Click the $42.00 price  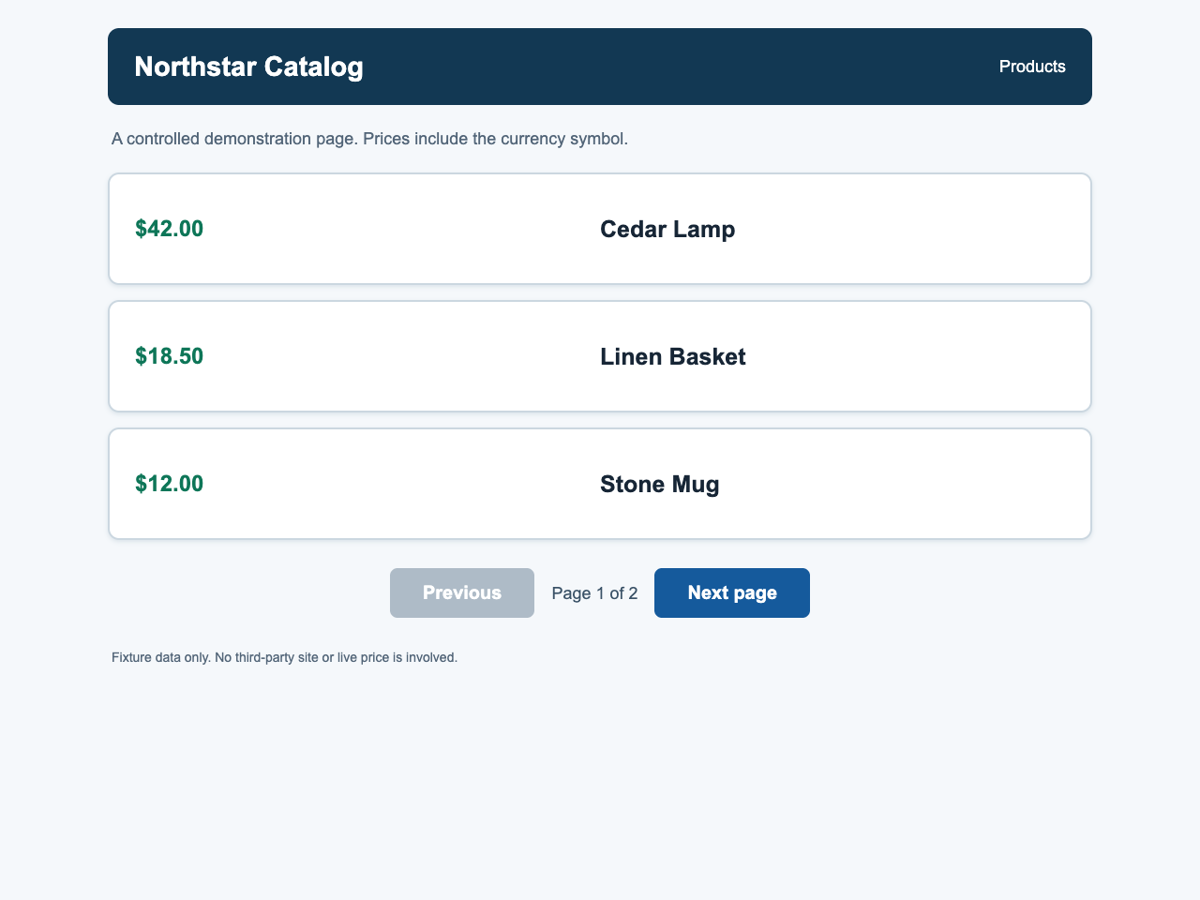pyautogui.click(x=169, y=229)
